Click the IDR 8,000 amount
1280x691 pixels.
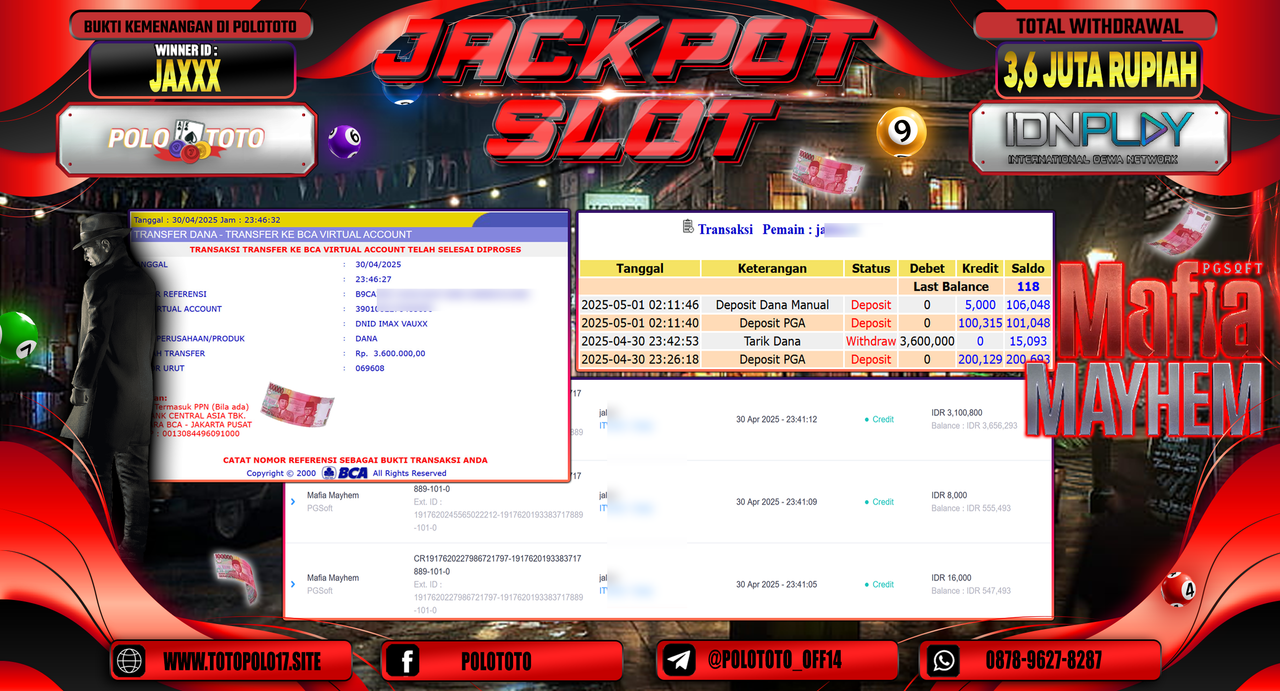(949, 496)
